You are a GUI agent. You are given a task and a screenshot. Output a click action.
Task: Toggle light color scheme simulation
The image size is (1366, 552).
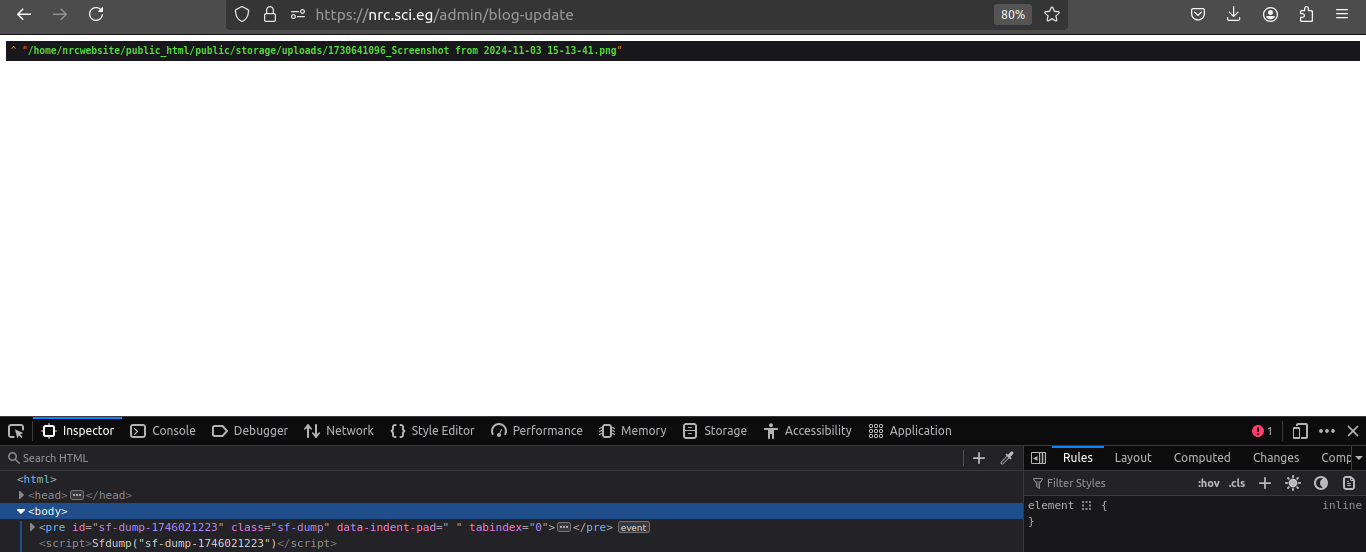tap(1293, 483)
